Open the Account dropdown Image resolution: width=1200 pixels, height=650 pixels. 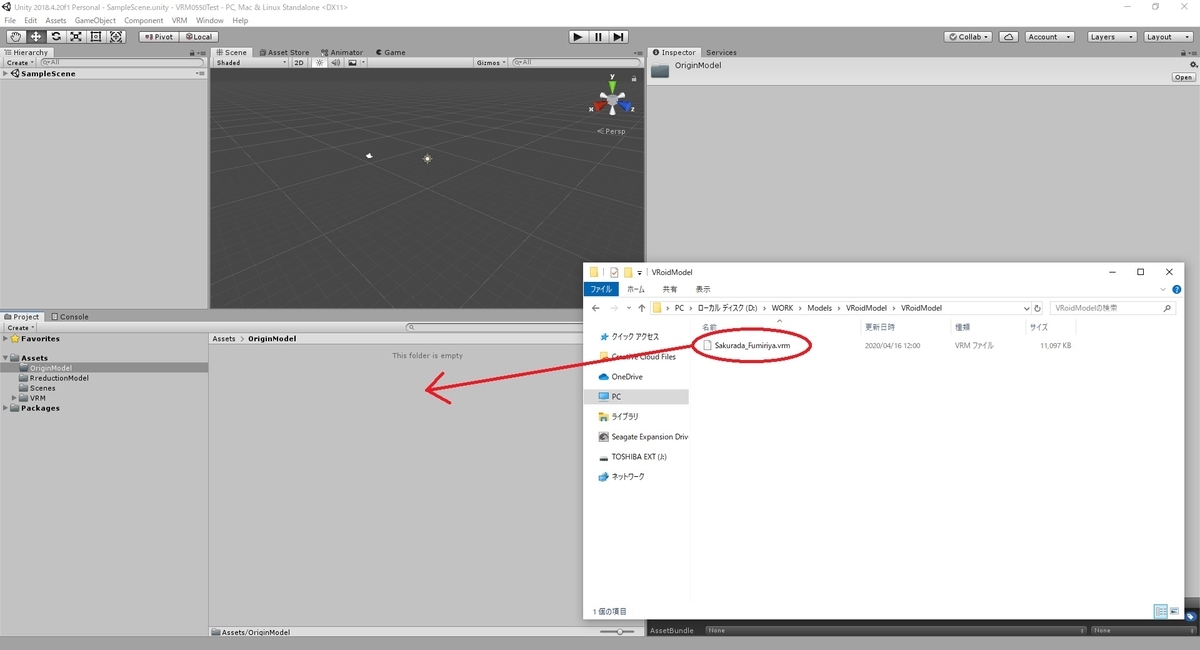pyautogui.click(x=1049, y=37)
